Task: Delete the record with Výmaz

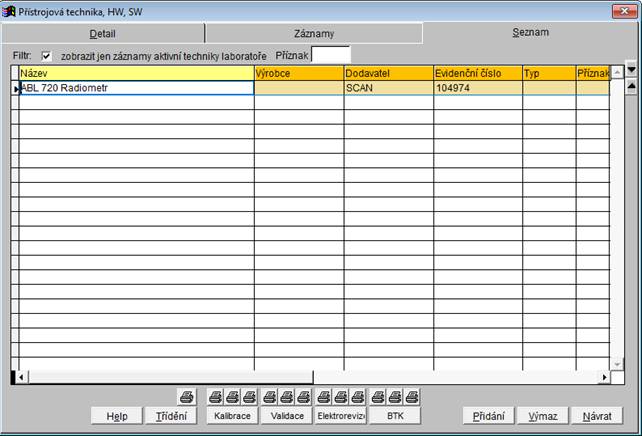Action: (x=543, y=416)
